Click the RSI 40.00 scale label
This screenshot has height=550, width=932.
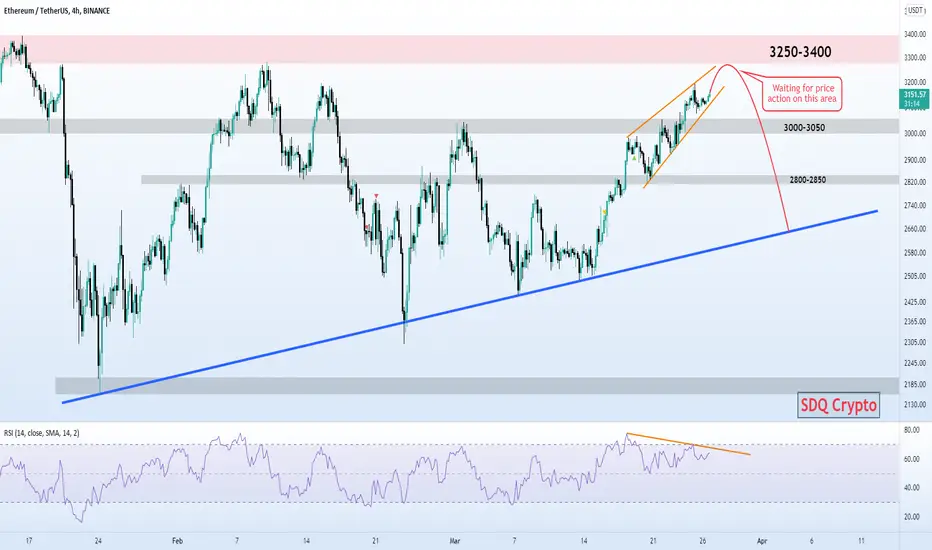(x=911, y=488)
